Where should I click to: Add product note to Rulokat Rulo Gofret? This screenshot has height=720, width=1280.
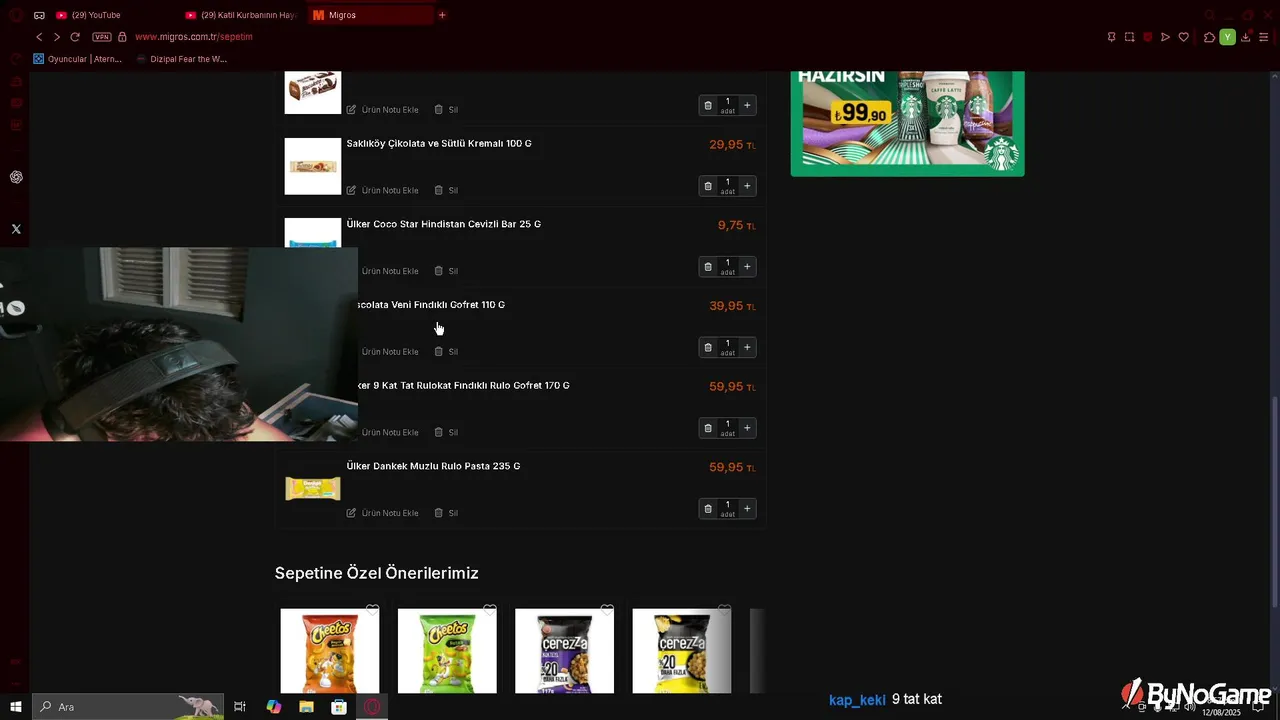tap(389, 432)
